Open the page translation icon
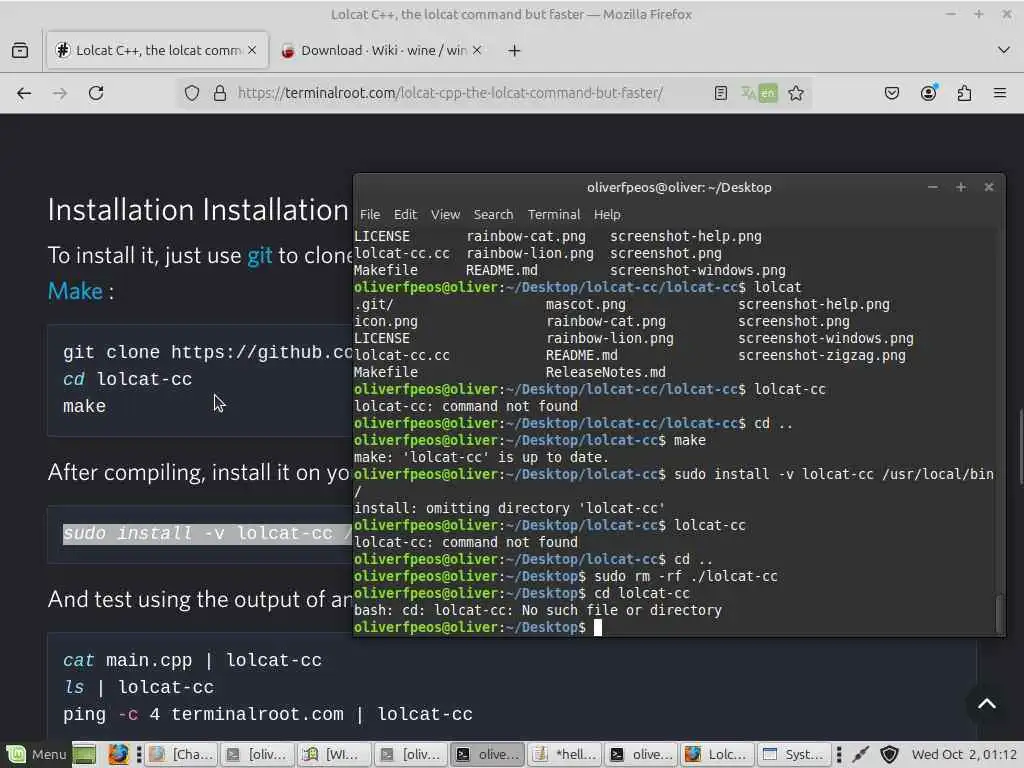 click(x=759, y=93)
